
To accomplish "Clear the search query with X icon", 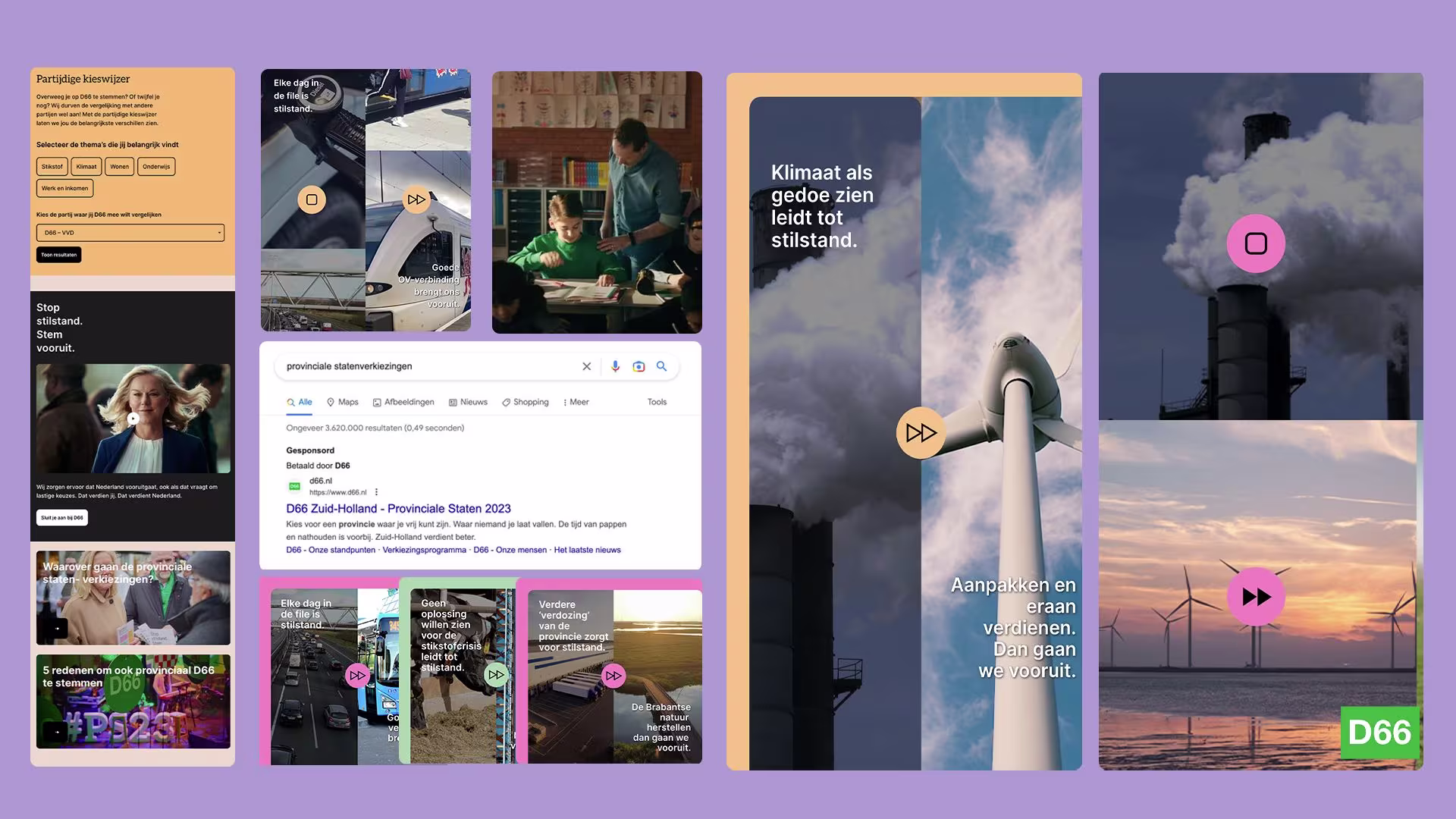I will point(586,366).
